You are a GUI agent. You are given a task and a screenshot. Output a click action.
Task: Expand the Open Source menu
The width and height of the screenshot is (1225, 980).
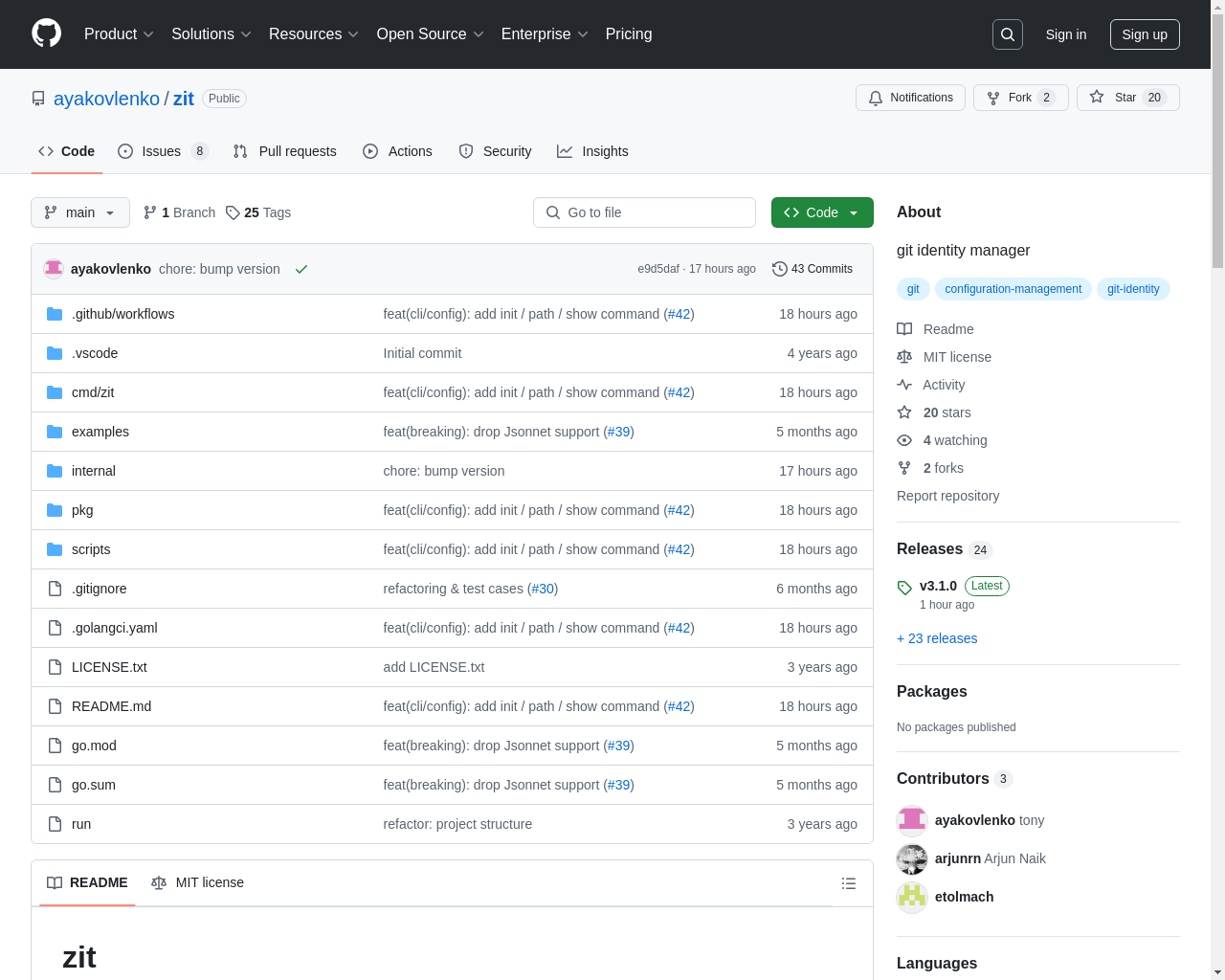pyautogui.click(x=431, y=34)
